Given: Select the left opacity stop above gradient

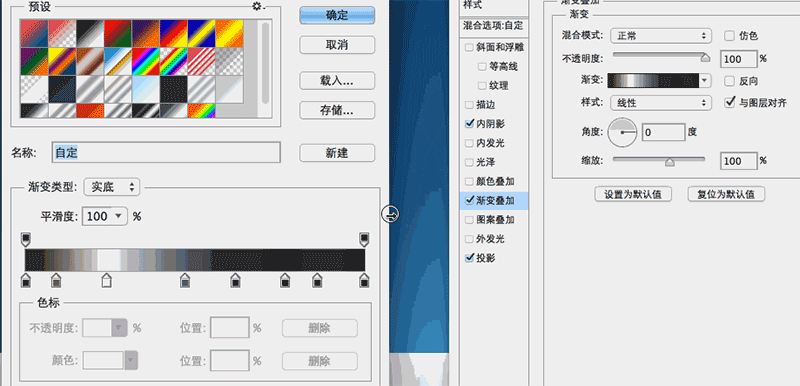Looking at the screenshot, I should pyautogui.click(x=26, y=239).
